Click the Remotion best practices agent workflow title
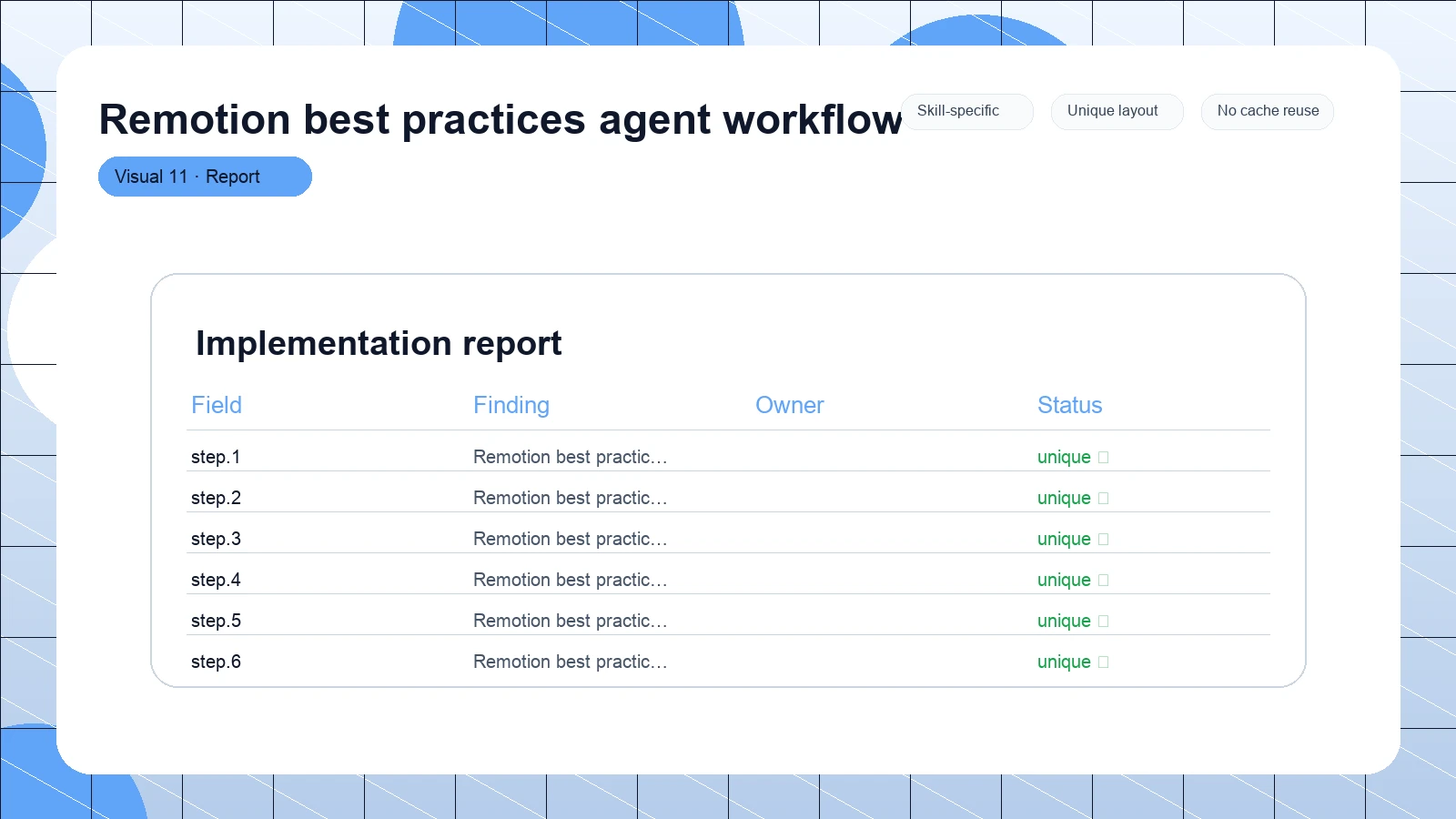The image size is (1456, 819). click(500, 119)
